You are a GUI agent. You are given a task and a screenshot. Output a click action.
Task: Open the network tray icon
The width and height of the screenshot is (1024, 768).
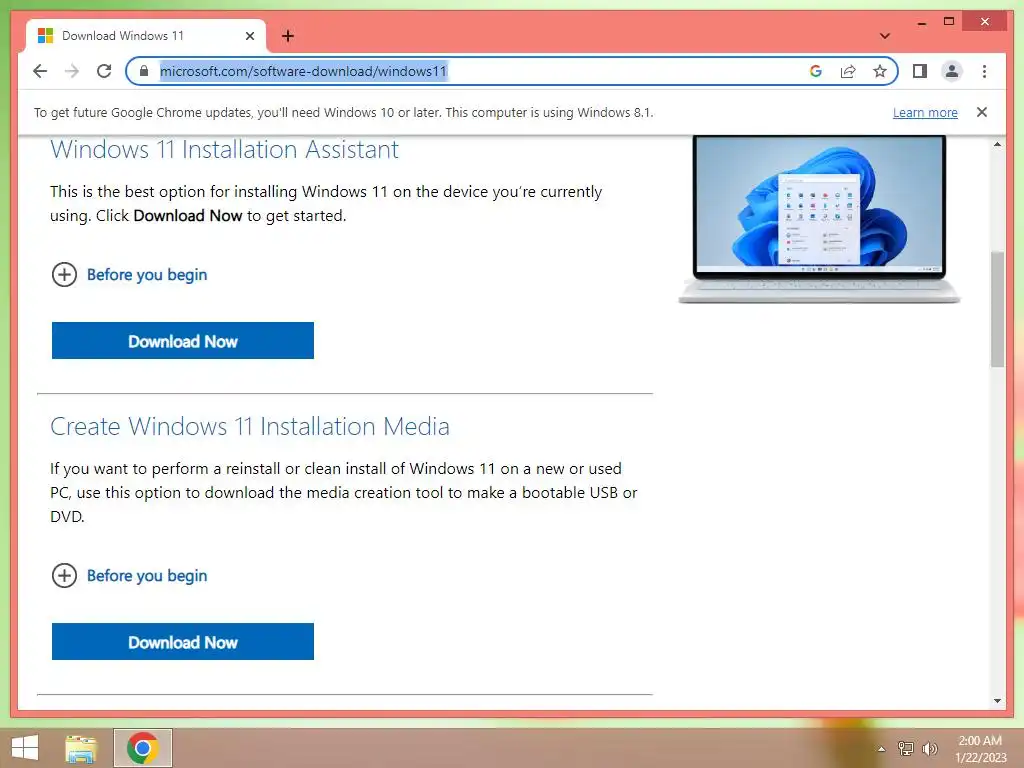point(906,748)
